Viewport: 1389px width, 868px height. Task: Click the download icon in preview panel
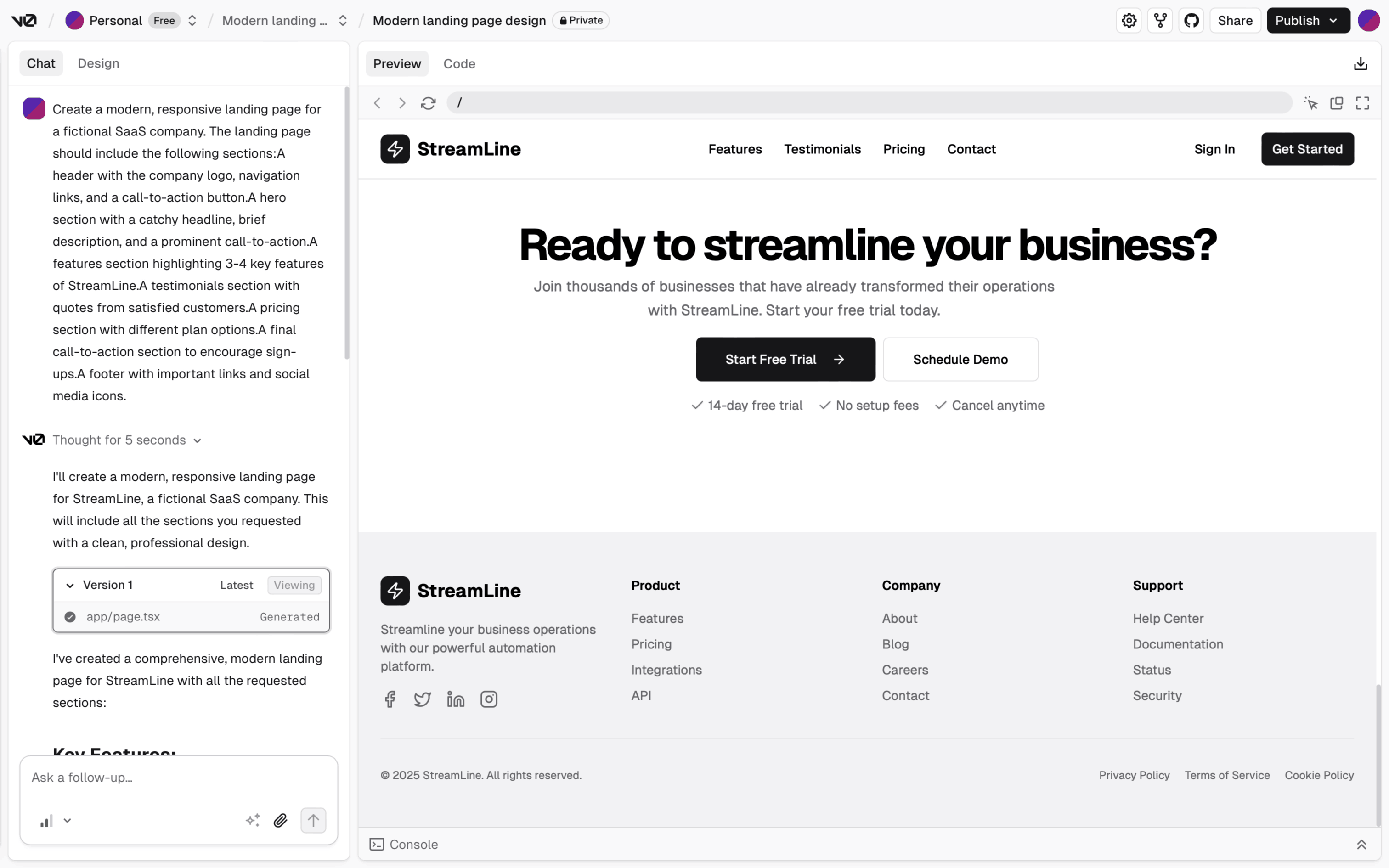(x=1360, y=64)
